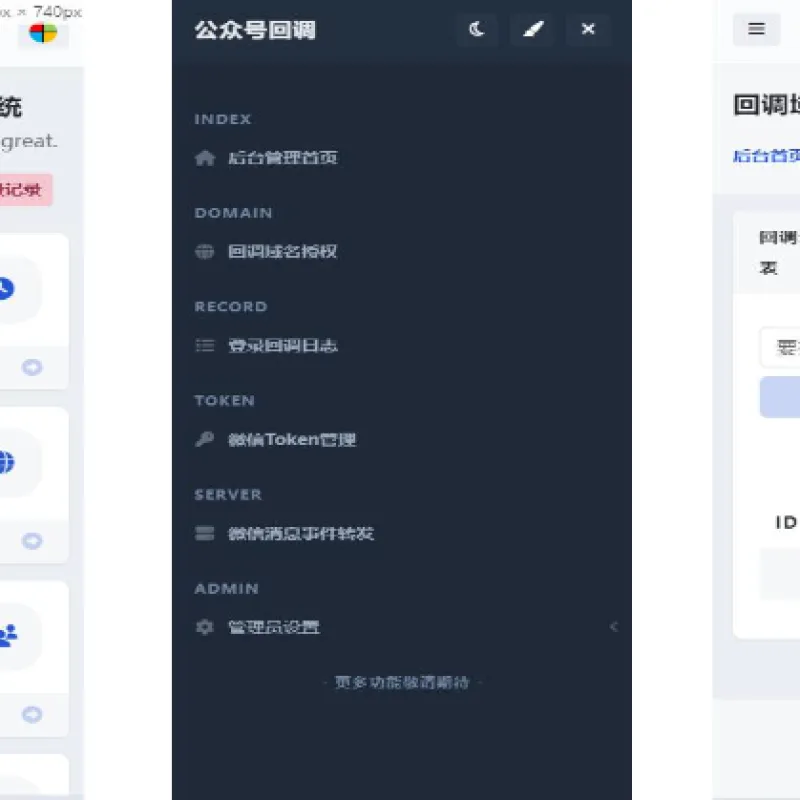Image resolution: width=800 pixels, height=800 pixels.
Task: Click the arrow under the globe card
Action: (x=32, y=541)
